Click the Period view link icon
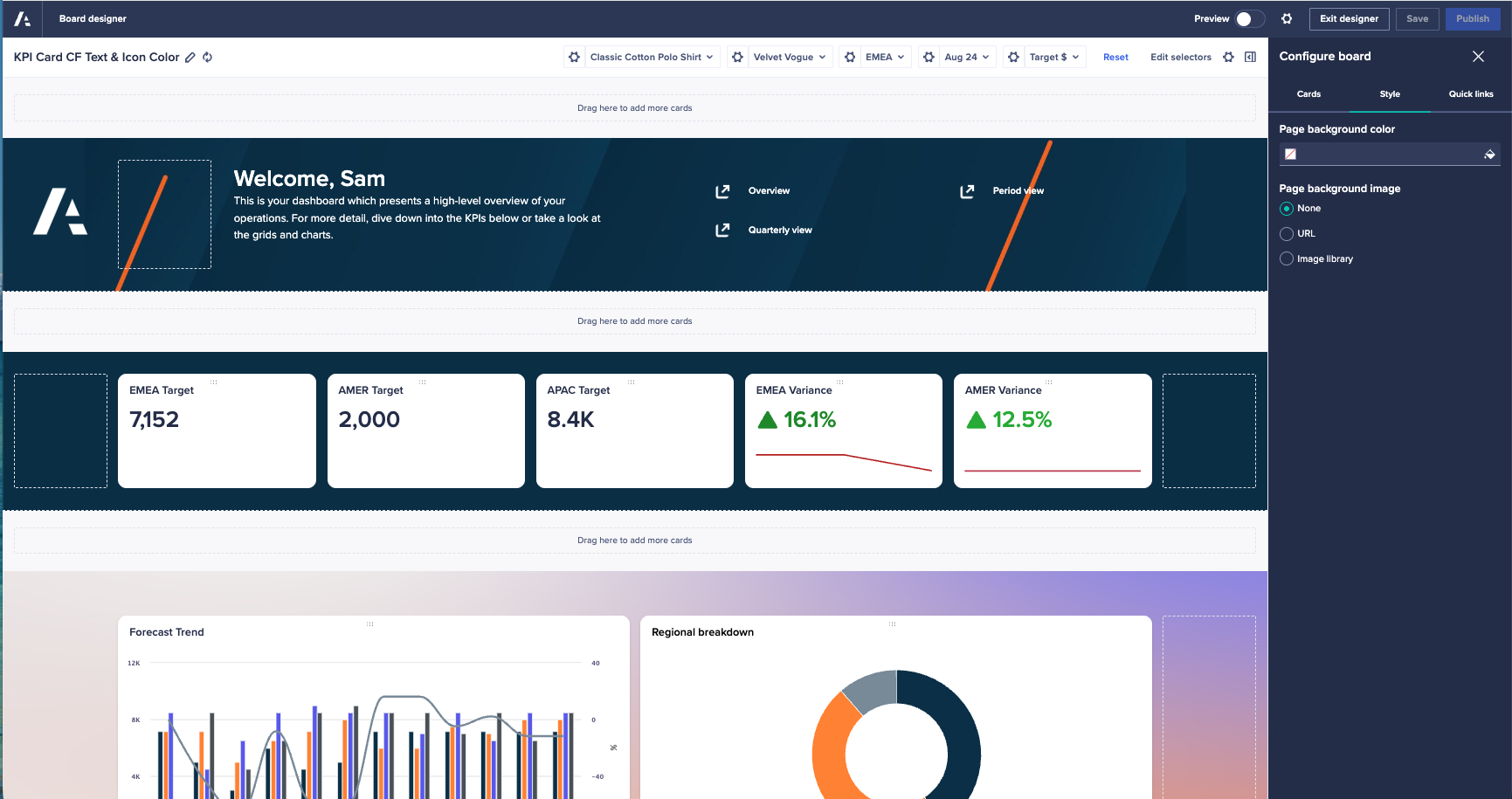The height and width of the screenshot is (799, 1512). coord(967,191)
